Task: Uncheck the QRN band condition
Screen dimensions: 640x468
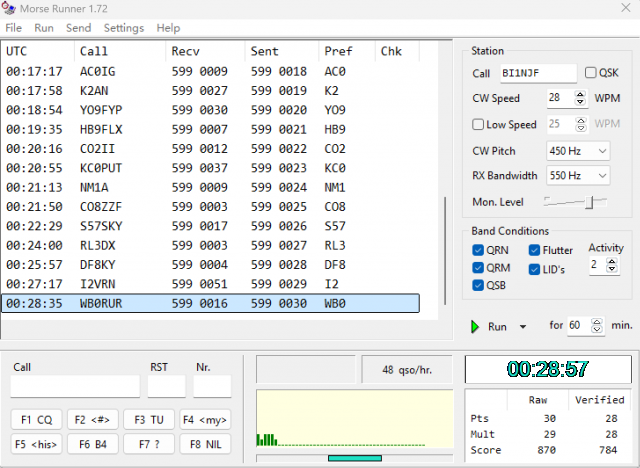Action: 478,250
